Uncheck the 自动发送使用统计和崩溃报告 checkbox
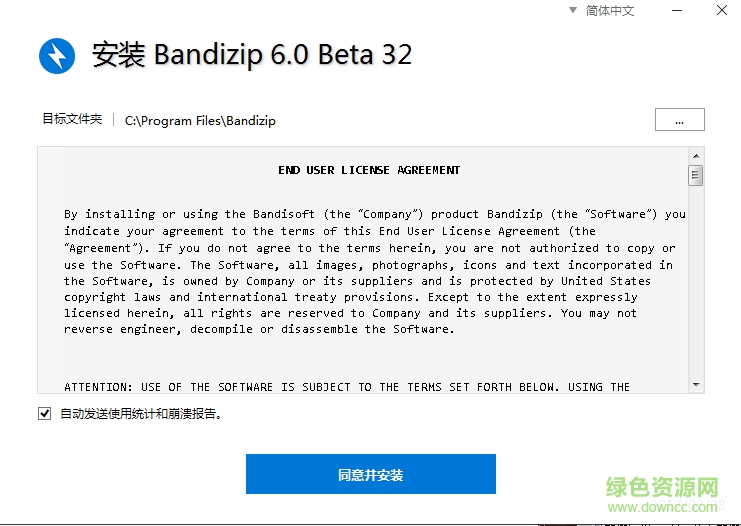Image resolution: width=741 pixels, height=526 pixels. [x=44, y=413]
